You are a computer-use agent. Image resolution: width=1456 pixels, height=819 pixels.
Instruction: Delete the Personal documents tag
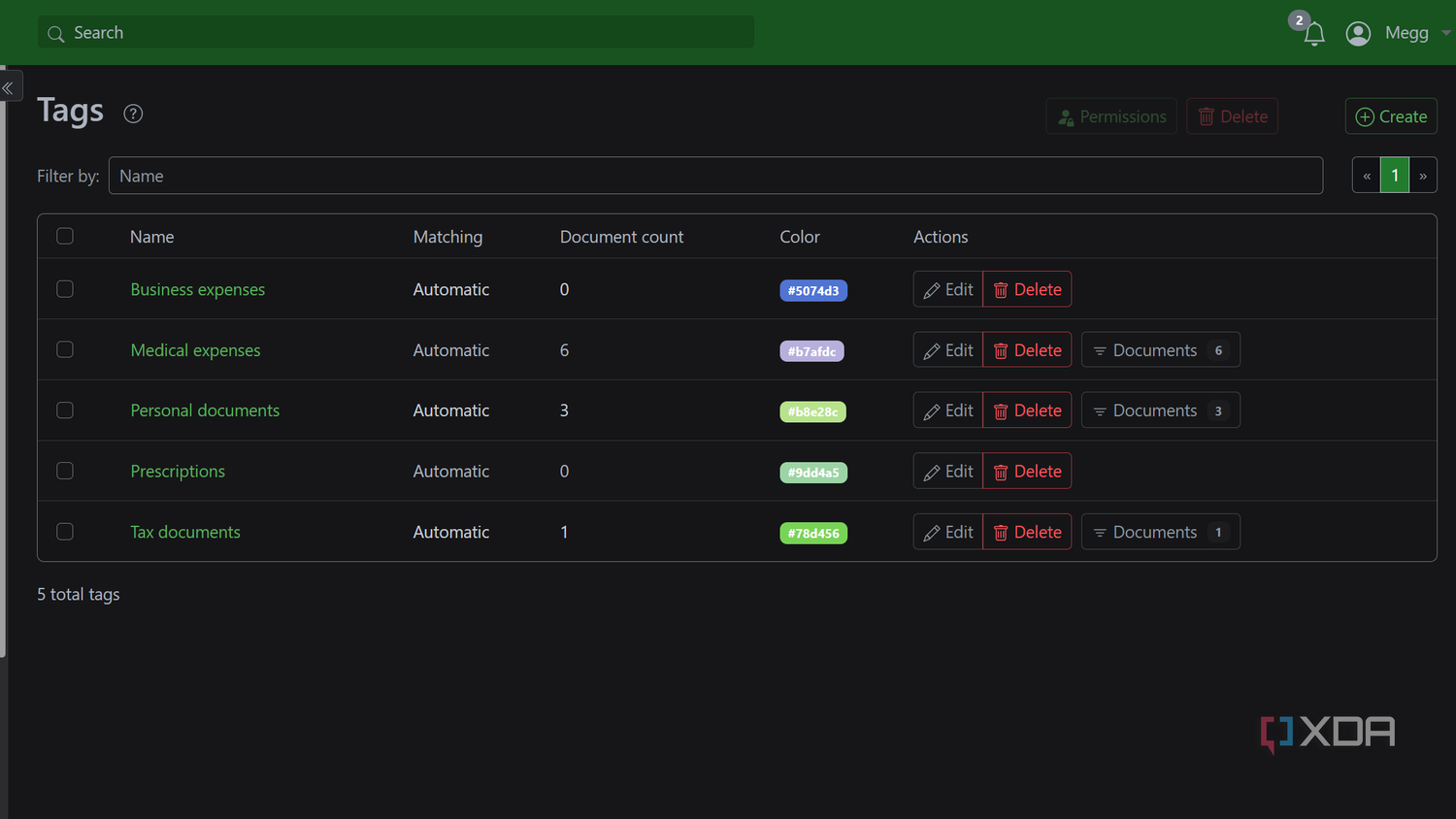1027,410
